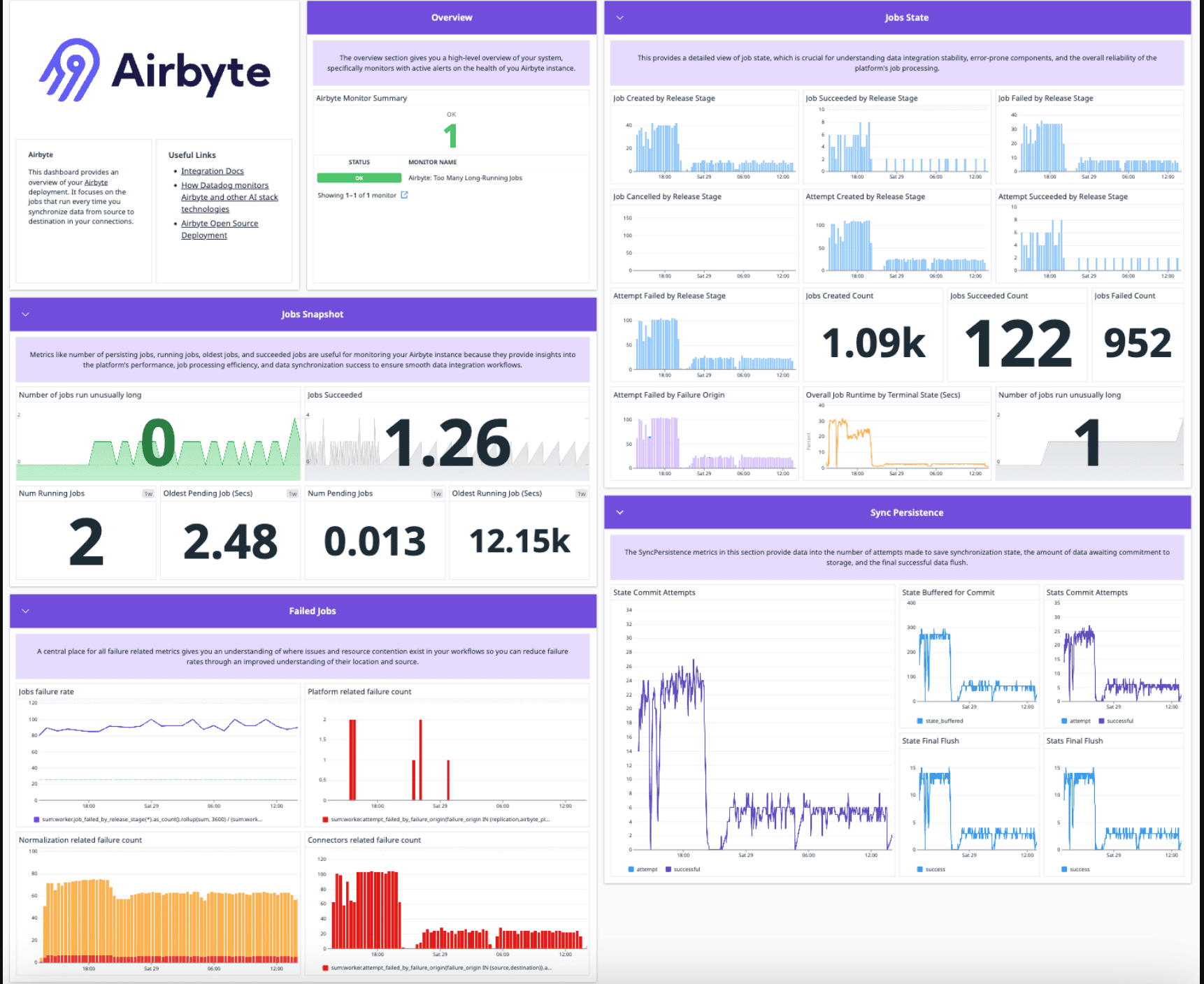Collapse the Jobs State section
Image resolution: width=1204 pixels, height=984 pixels.
point(619,17)
